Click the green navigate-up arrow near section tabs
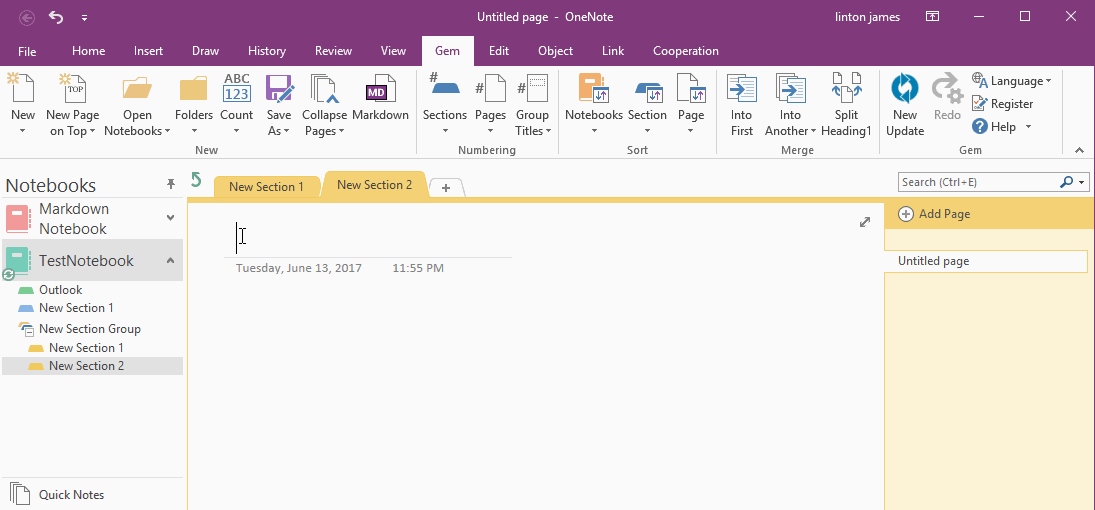The image size is (1095, 510). pos(196,180)
